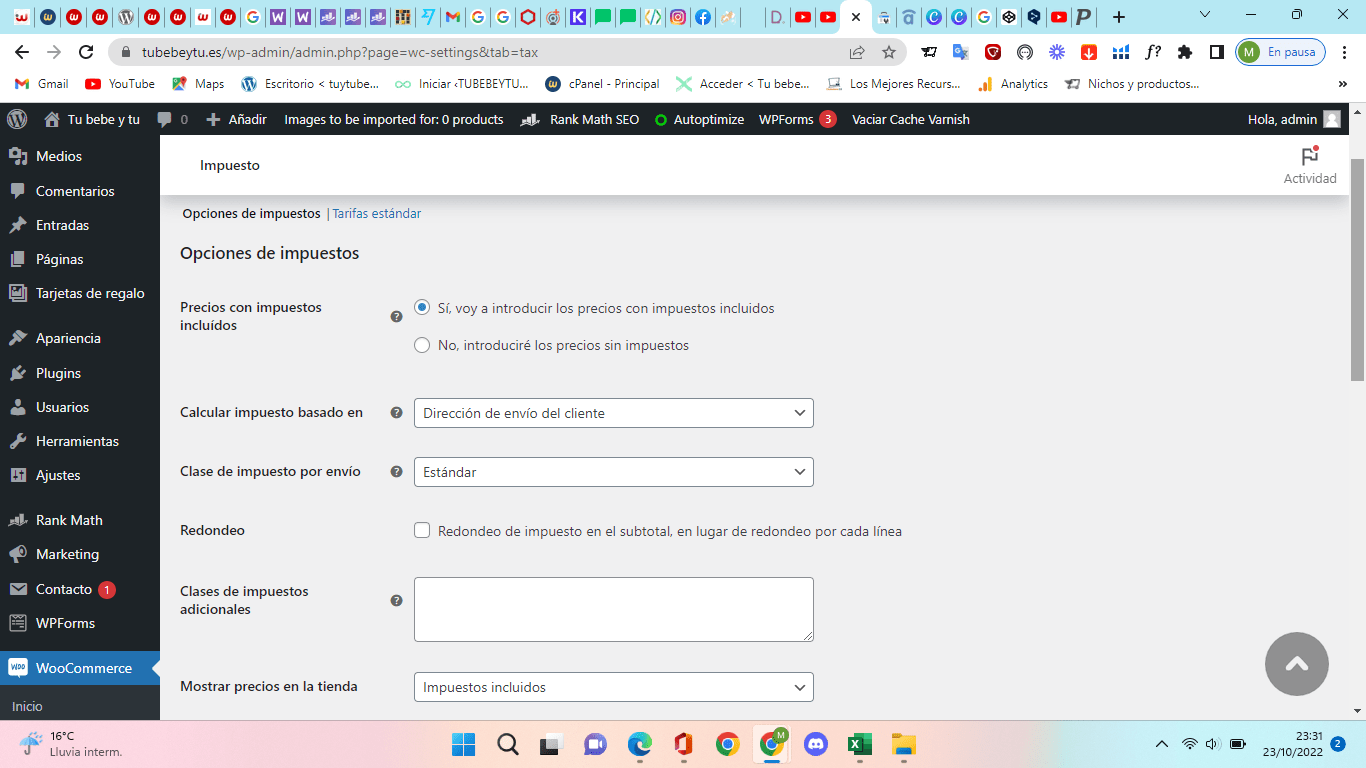The height and width of the screenshot is (768, 1366).
Task: Click help icon beside Clases de impuestos adicionales
Action: (x=396, y=600)
